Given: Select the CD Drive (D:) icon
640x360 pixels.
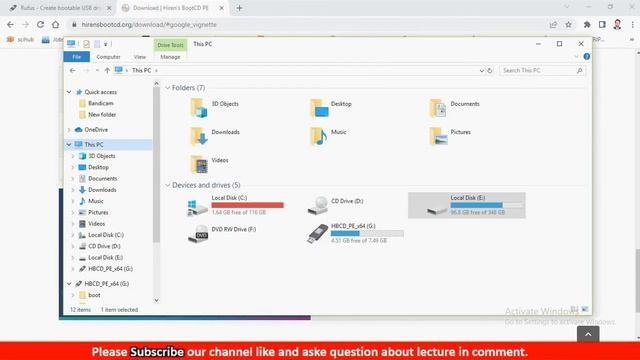Looking at the screenshot, I should click(318, 205).
